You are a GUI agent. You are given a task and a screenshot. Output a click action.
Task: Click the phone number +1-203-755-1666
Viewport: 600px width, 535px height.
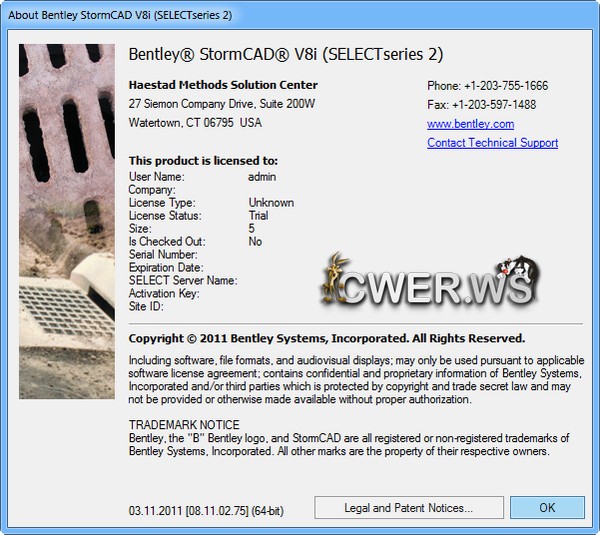pyautogui.click(x=506, y=86)
